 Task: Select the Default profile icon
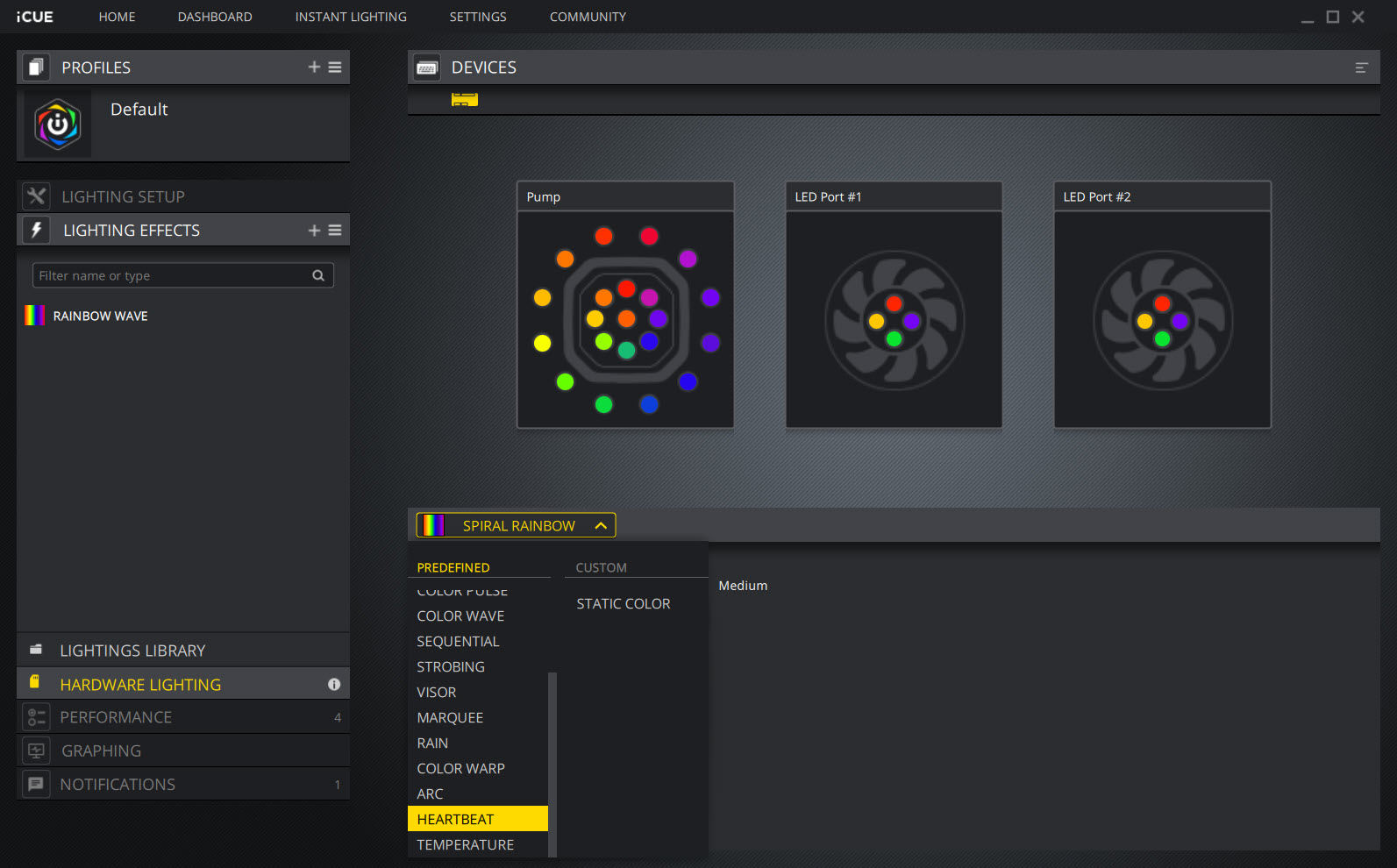tap(58, 125)
